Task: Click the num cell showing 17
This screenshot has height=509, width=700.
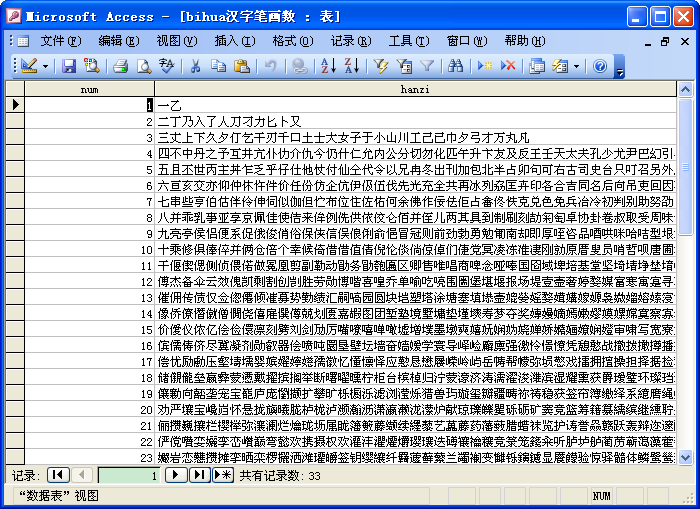Action: click(89, 361)
